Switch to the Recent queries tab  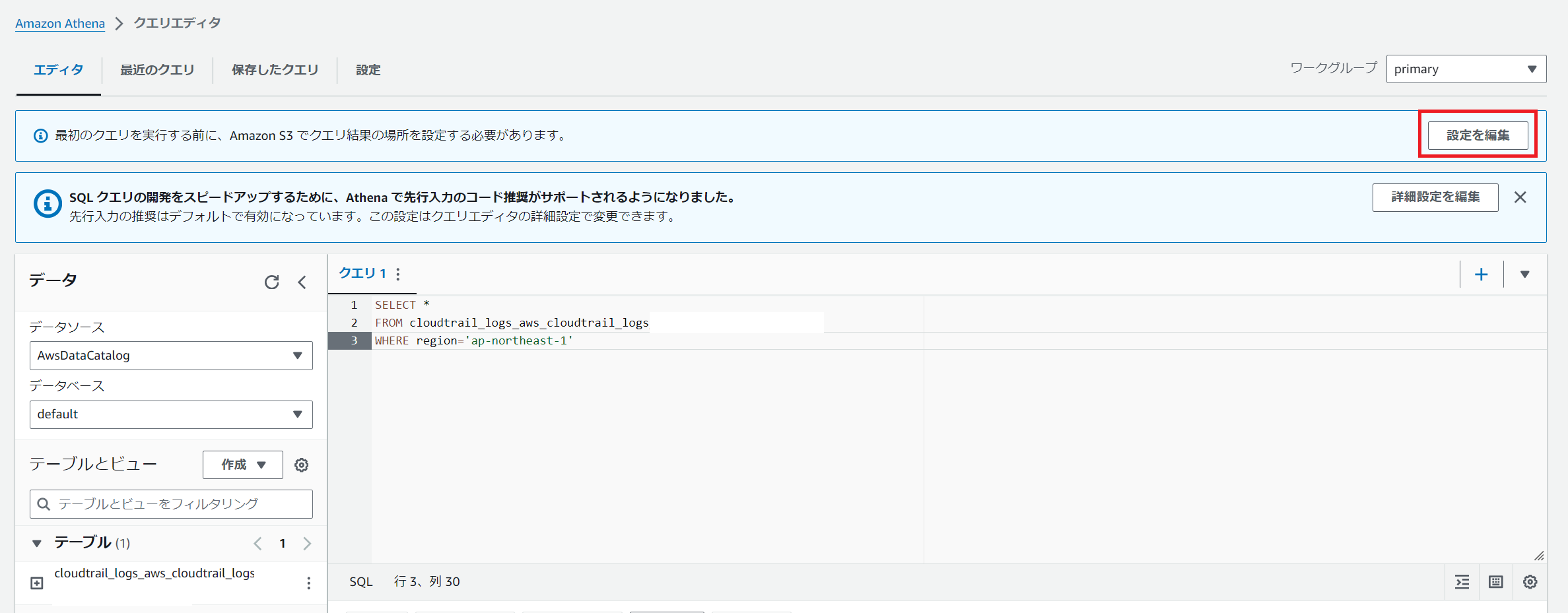[157, 70]
